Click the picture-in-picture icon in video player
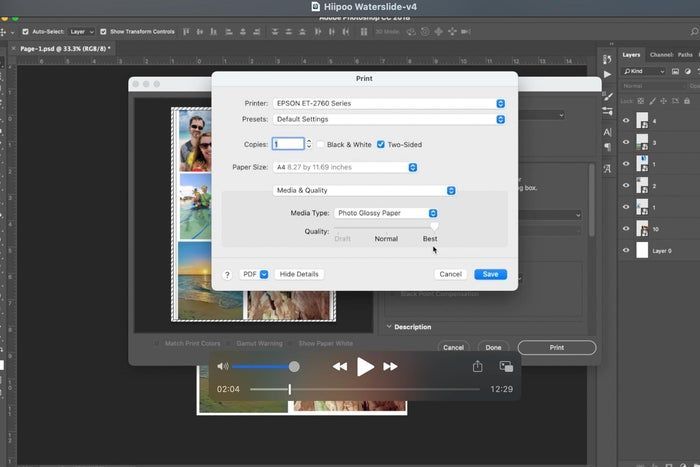700x467 pixels. coord(506,367)
